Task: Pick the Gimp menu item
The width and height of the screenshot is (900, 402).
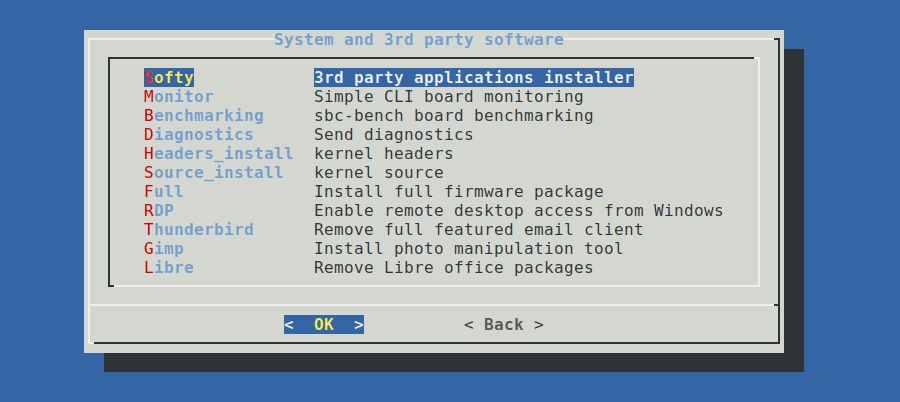Action: (x=164, y=249)
